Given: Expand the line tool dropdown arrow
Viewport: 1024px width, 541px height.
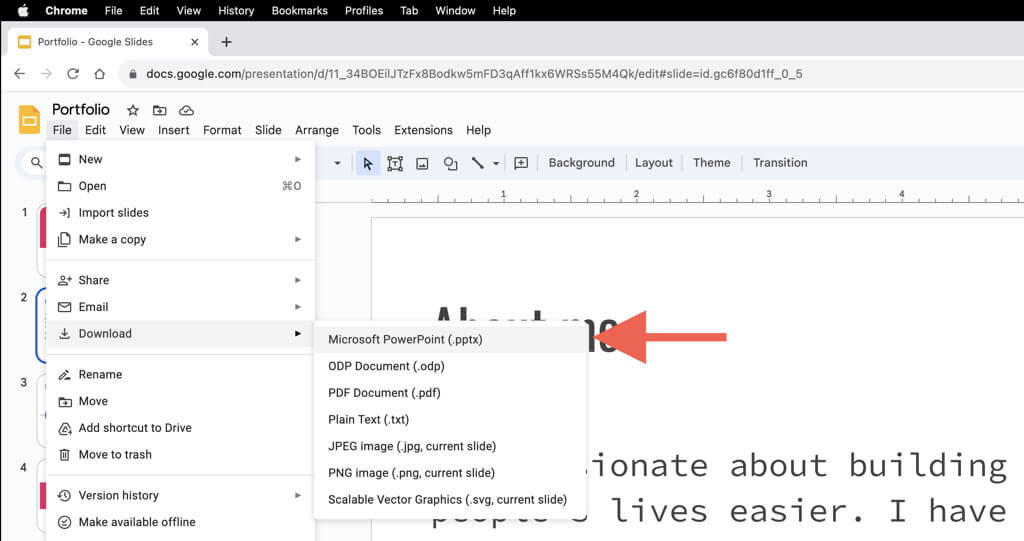Looking at the screenshot, I should click(x=496, y=164).
